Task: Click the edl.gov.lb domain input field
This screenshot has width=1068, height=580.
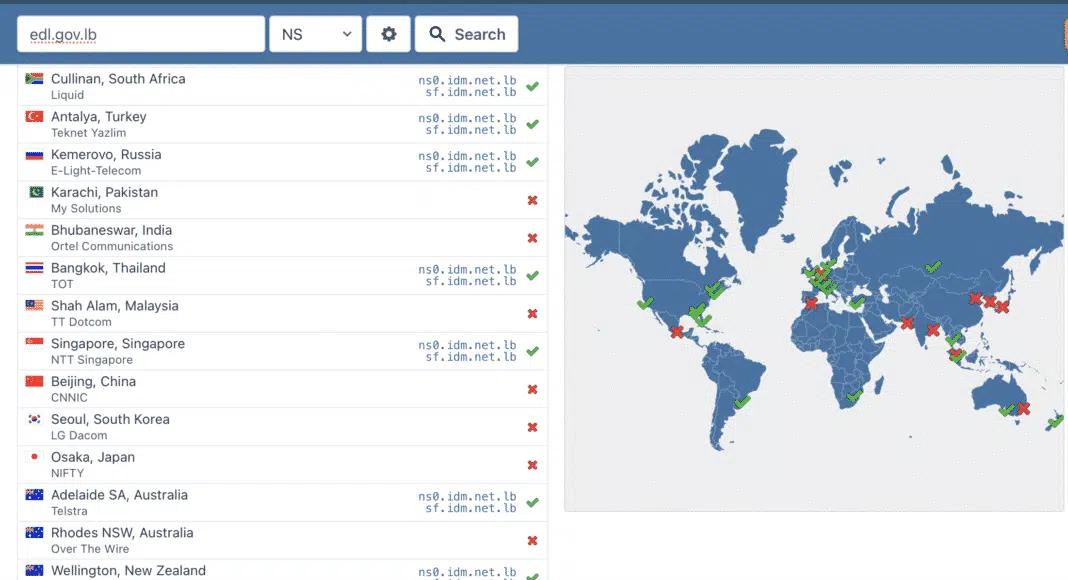Action: coord(140,34)
